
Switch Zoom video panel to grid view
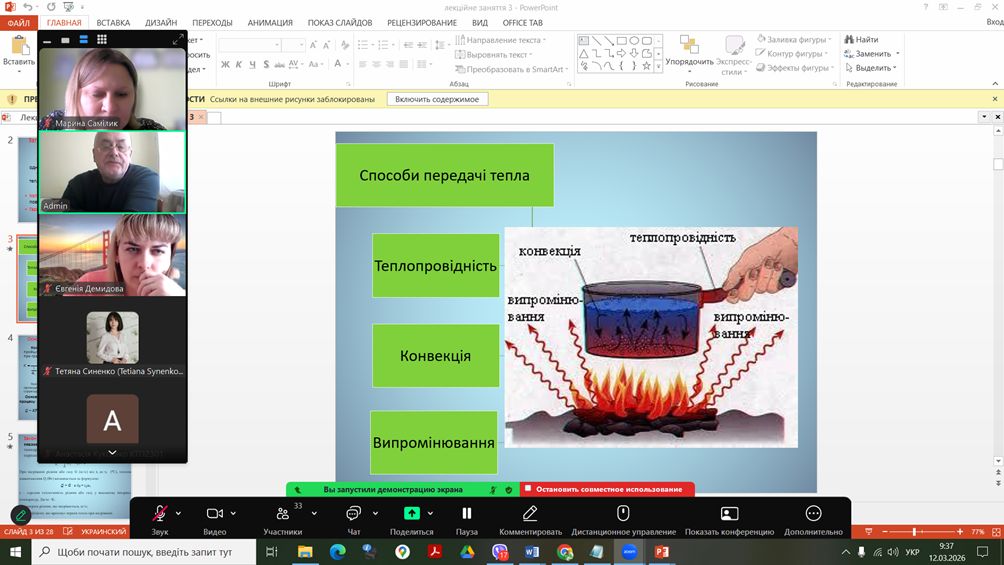click(102, 40)
